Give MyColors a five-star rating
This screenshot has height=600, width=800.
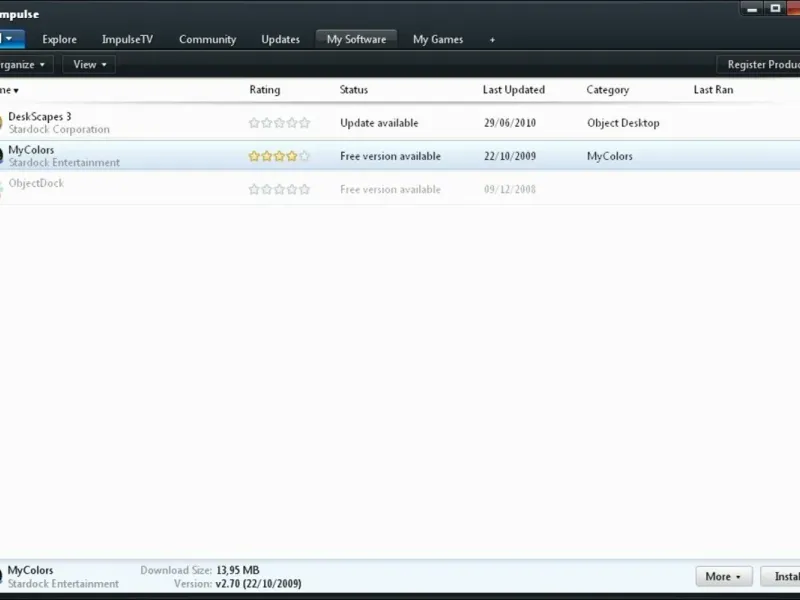[x=305, y=156]
